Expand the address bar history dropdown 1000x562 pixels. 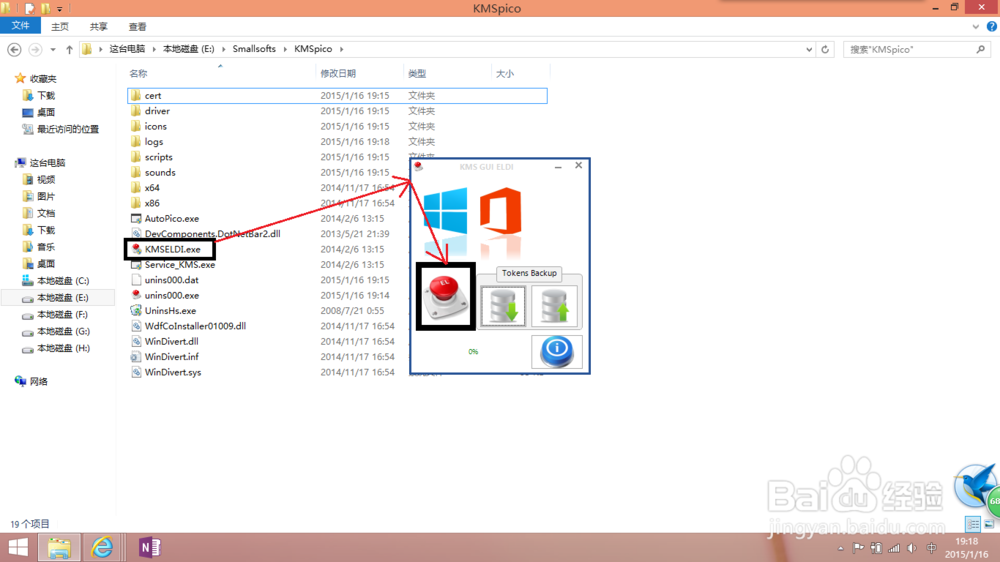(809, 49)
